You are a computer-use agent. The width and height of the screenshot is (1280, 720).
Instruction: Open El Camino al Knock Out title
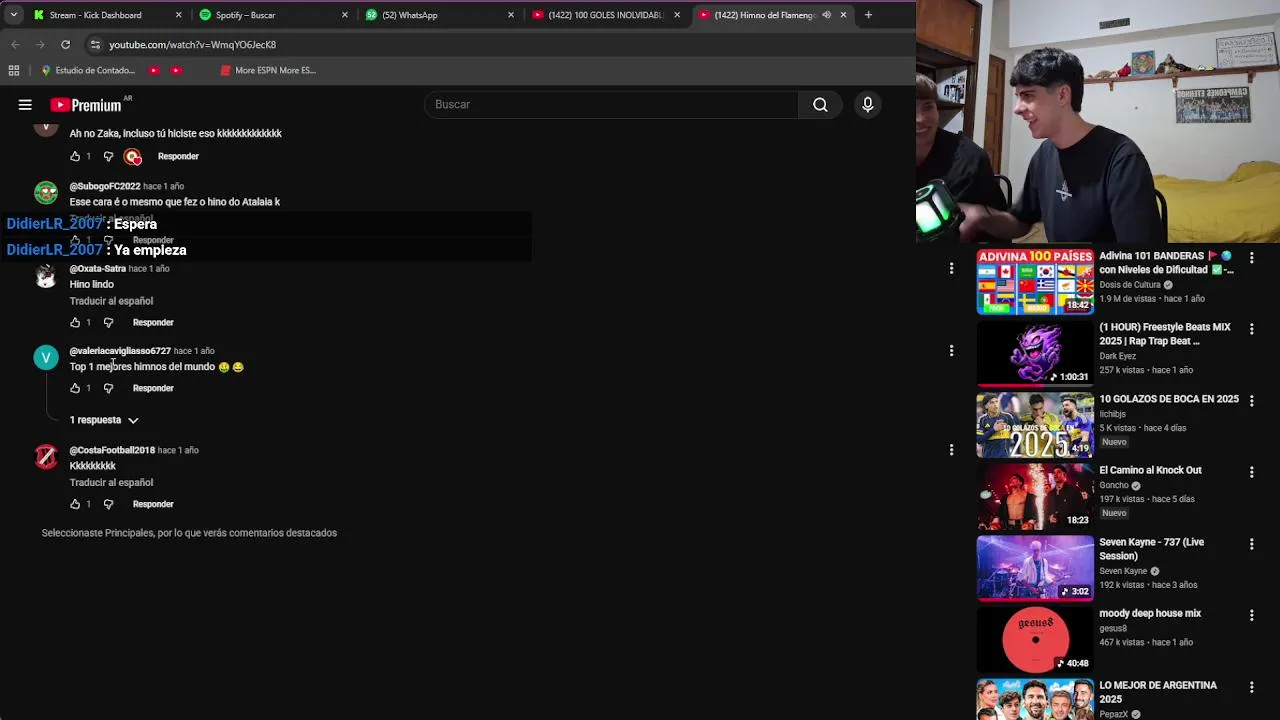[x=1150, y=470]
